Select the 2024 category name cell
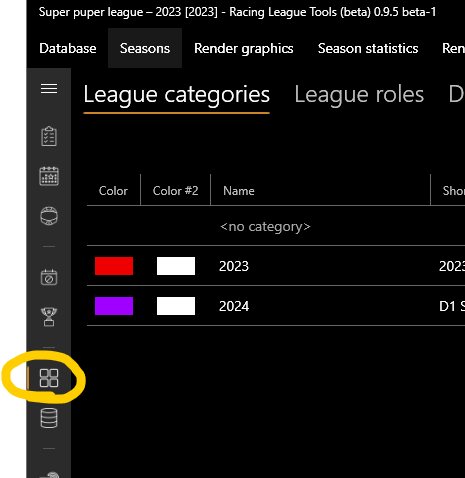465x478 pixels. tap(234, 306)
